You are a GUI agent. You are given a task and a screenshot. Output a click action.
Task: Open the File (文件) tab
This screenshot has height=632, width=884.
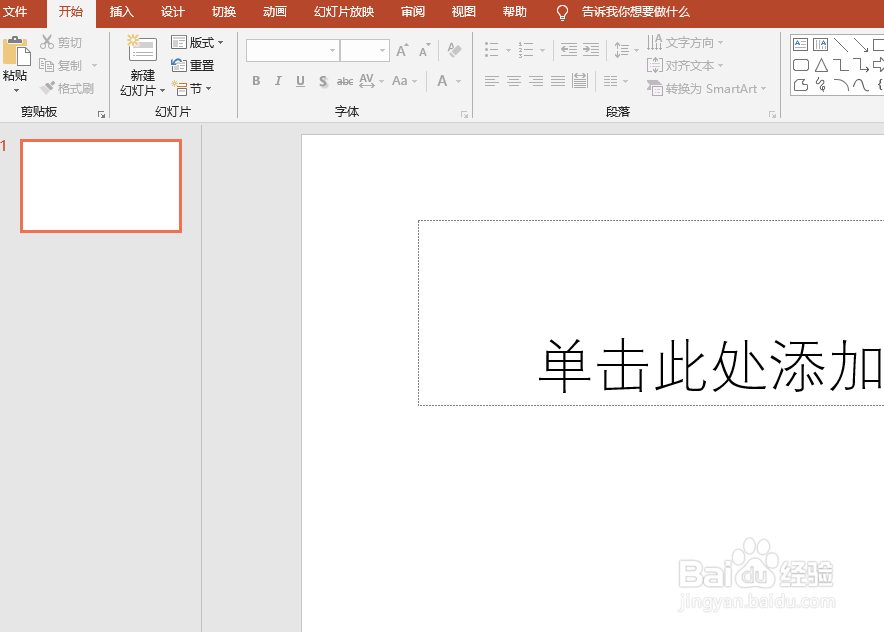pyautogui.click(x=15, y=12)
